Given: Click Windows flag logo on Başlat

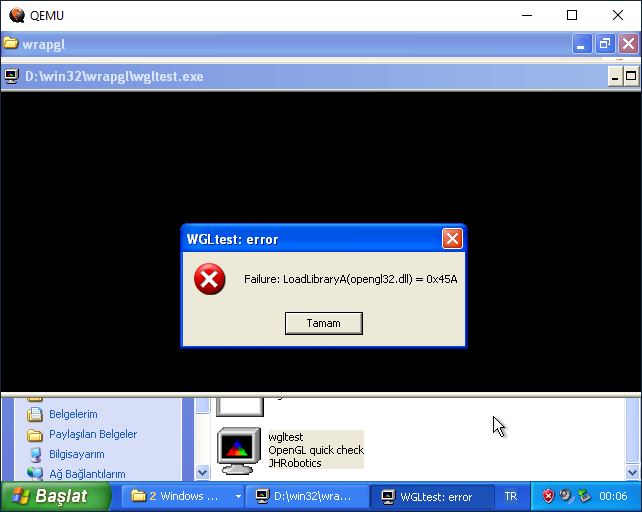Looking at the screenshot, I should pos(20,496).
